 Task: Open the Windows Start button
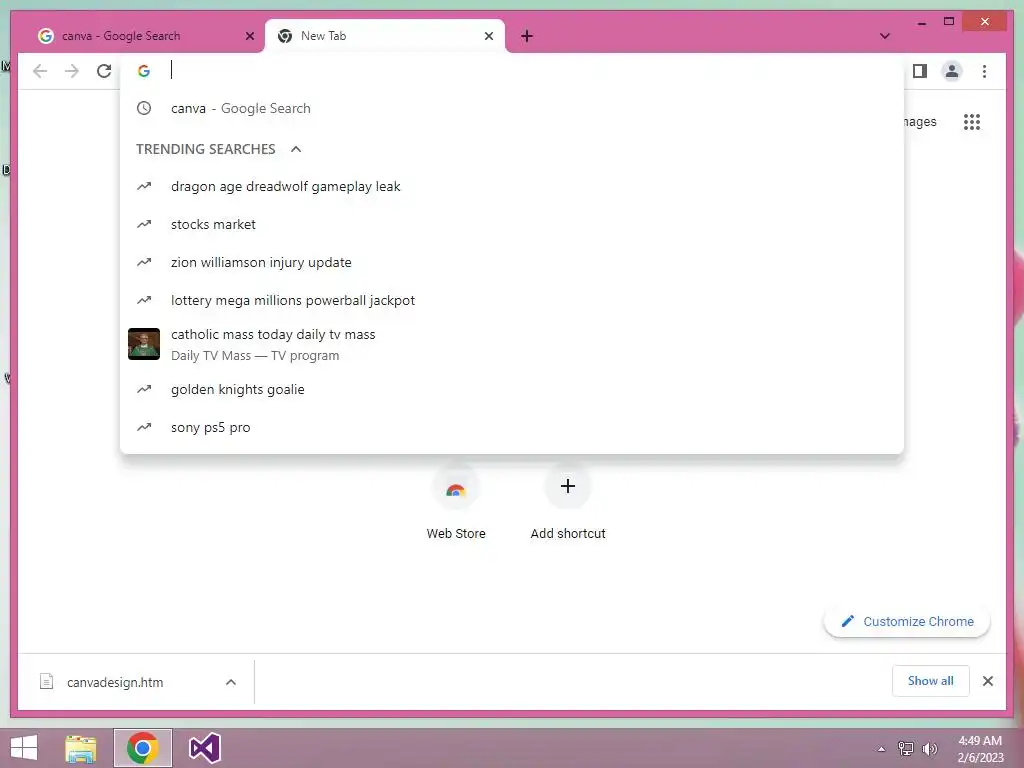point(24,748)
